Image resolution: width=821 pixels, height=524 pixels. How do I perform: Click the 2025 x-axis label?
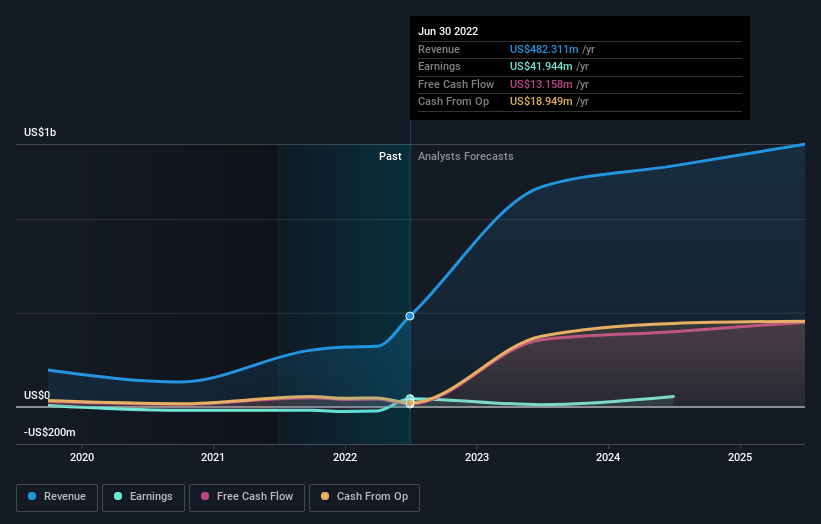point(740,458)
